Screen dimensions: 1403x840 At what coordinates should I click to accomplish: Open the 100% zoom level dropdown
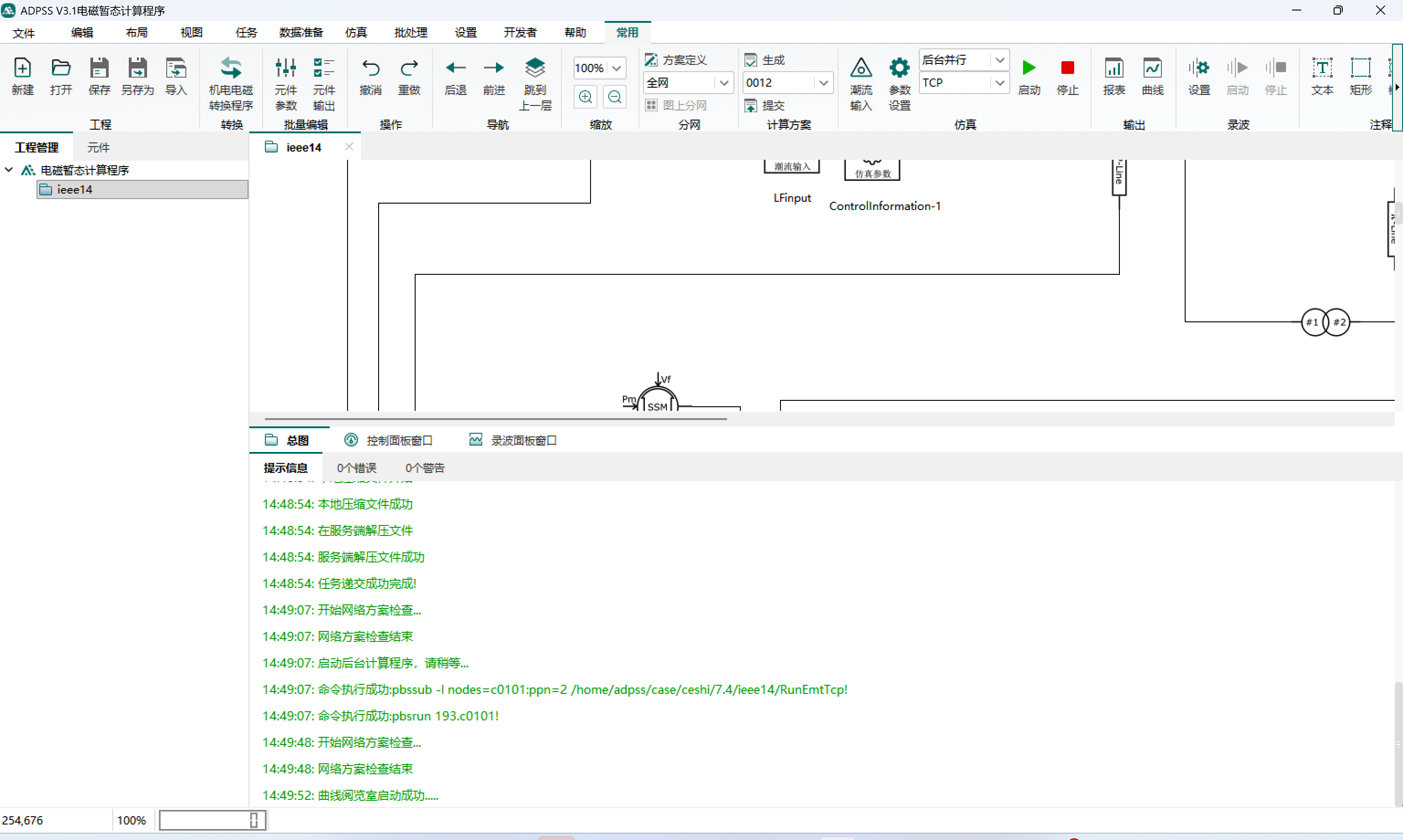(x=617, y=68)
